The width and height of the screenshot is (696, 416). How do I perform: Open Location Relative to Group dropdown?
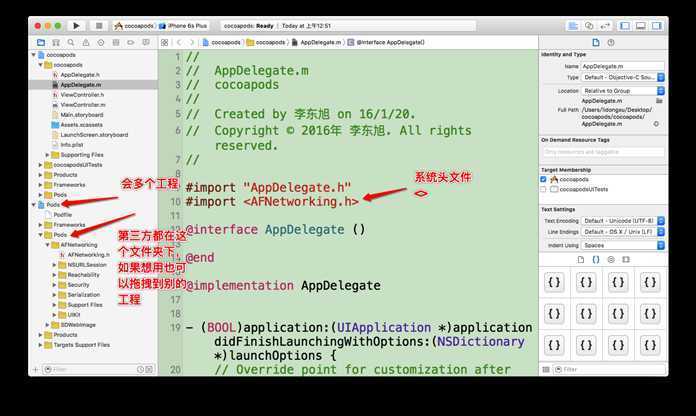coord(623,91)
